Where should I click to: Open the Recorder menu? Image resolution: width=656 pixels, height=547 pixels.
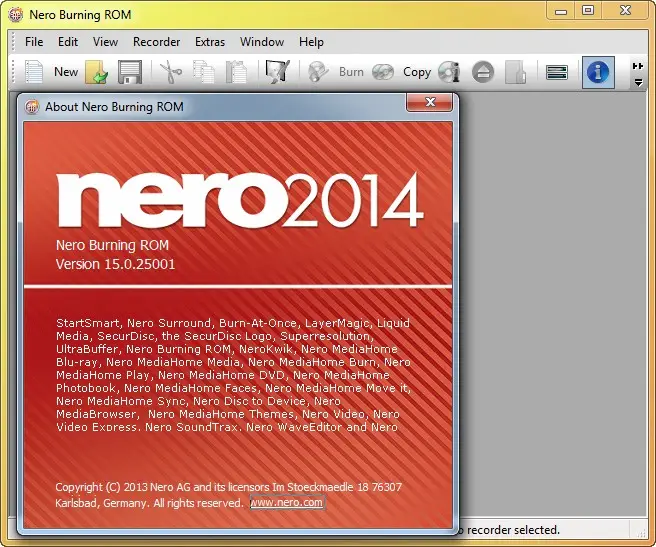tap(156, 42)
